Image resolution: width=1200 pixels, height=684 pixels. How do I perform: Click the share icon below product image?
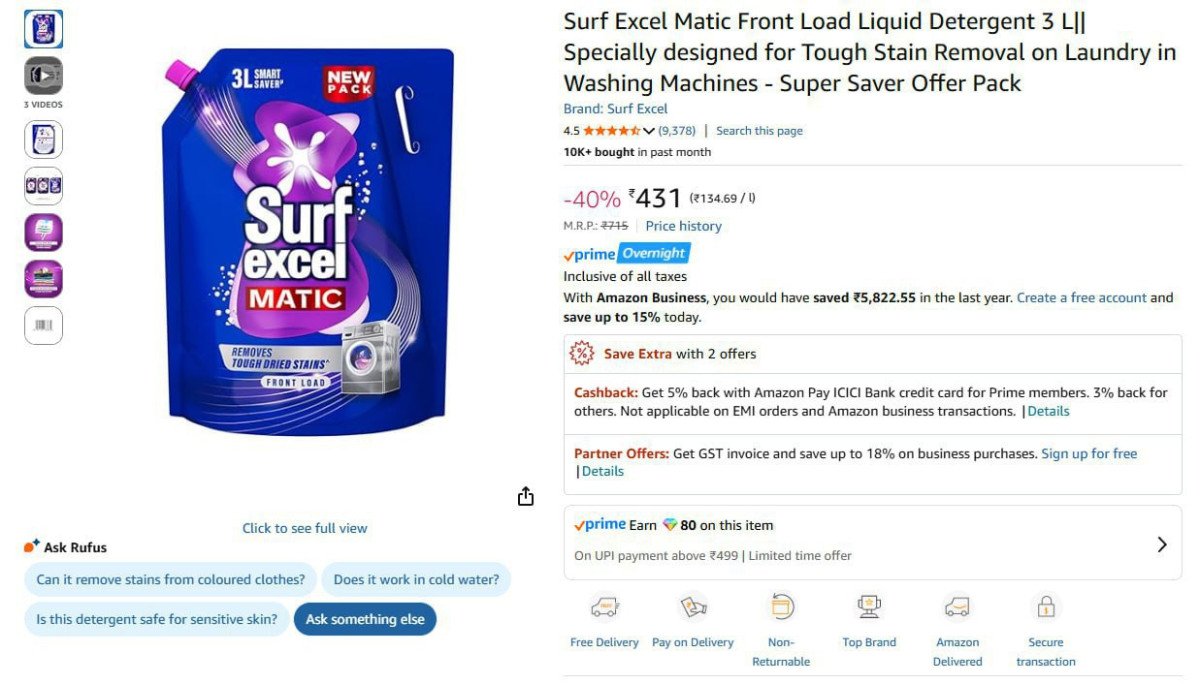click(526, 497)
